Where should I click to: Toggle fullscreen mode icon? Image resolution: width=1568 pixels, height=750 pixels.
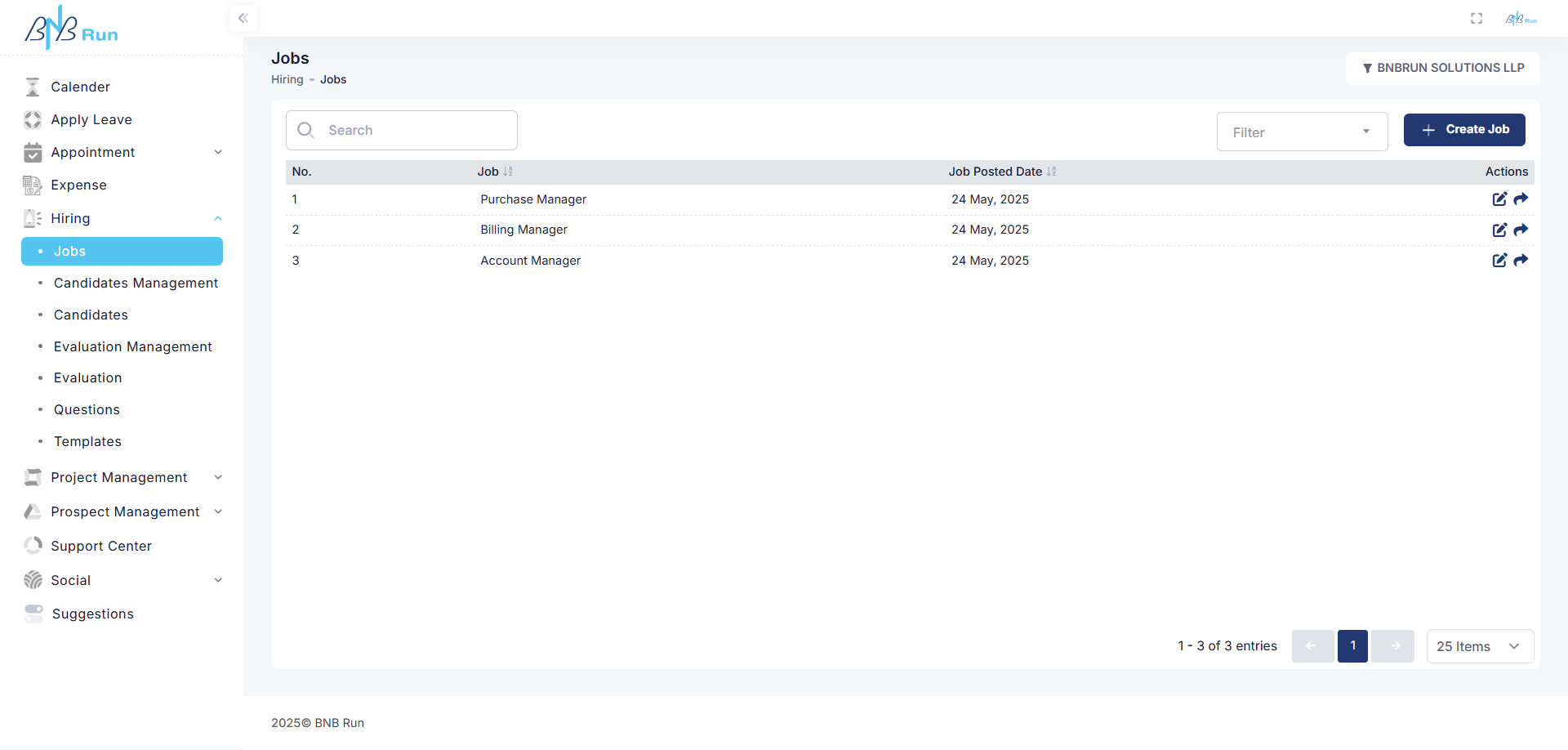coord(1477,18)
